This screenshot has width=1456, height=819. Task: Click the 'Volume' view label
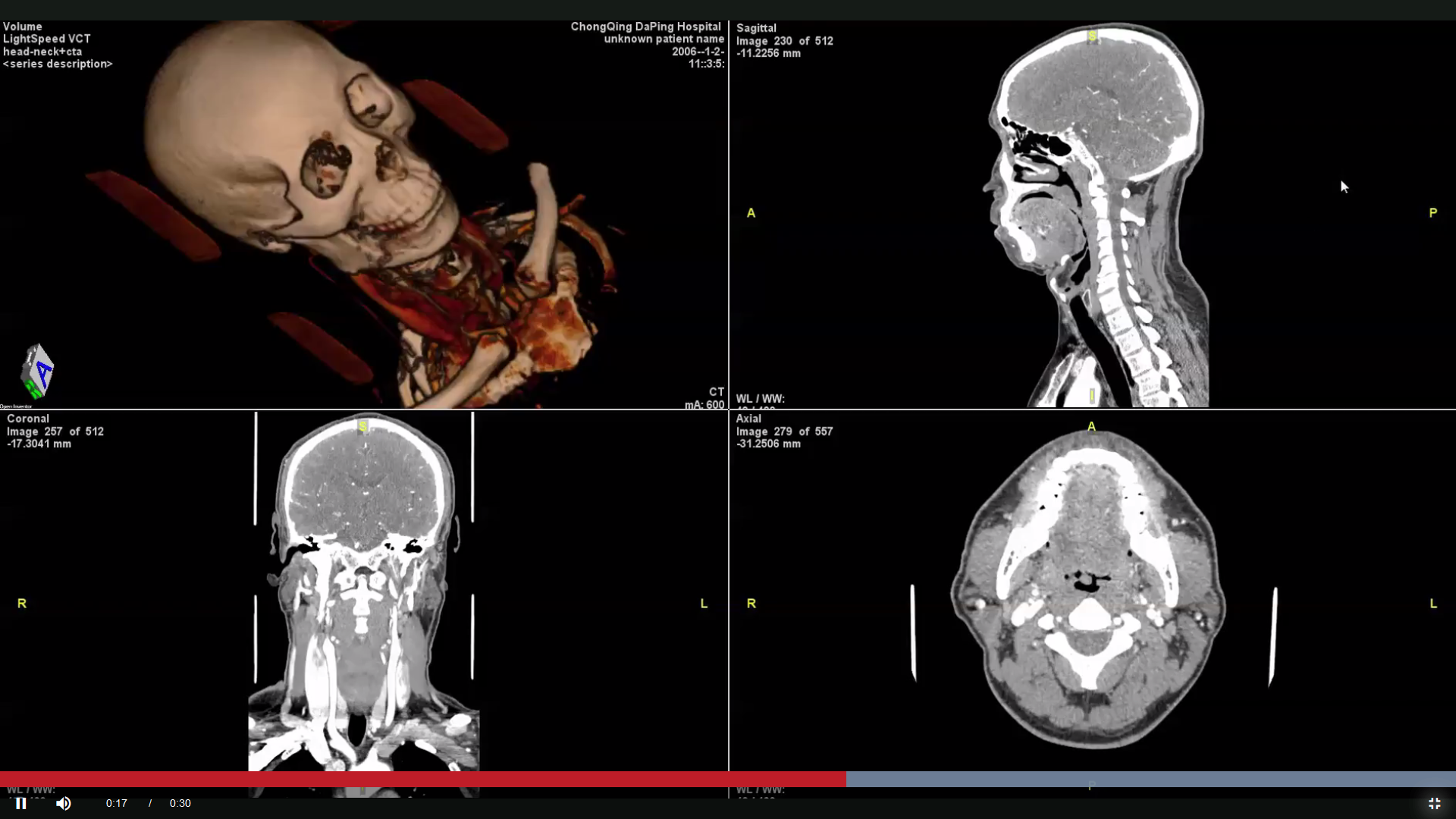[x=23, y=27]
